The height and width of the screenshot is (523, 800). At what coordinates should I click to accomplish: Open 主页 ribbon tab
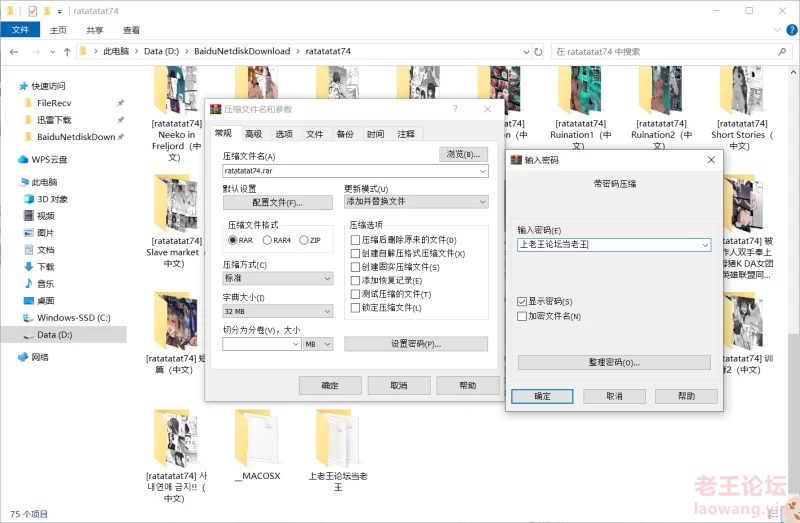click(x=58, y=30)
